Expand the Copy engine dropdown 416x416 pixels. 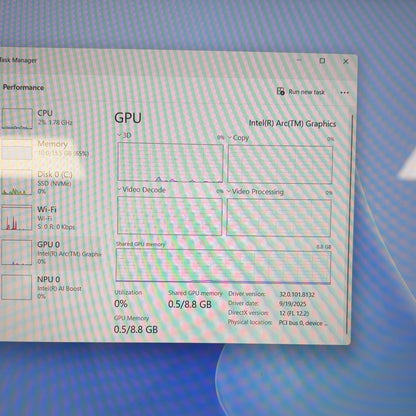229,138
